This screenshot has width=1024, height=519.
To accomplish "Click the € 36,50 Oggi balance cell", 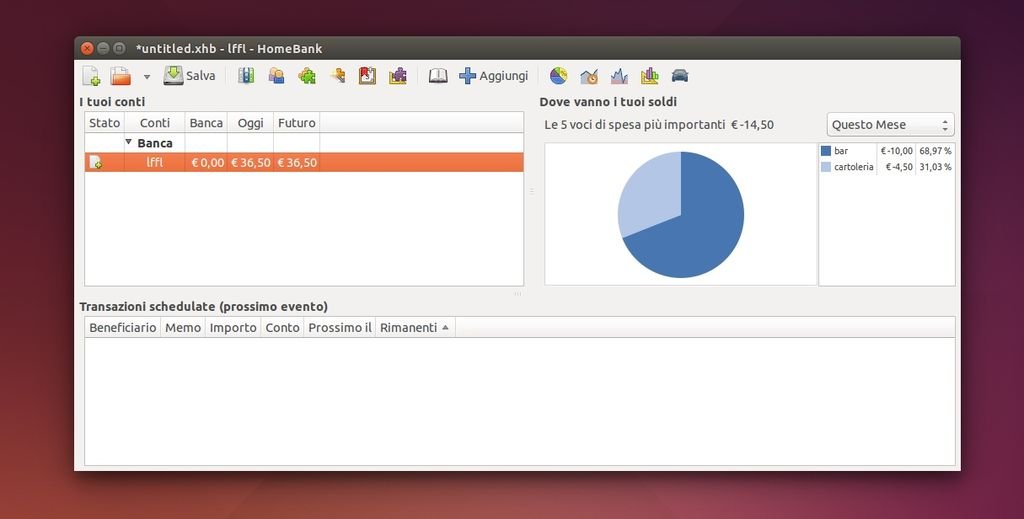I will click(x=251, y=163).
